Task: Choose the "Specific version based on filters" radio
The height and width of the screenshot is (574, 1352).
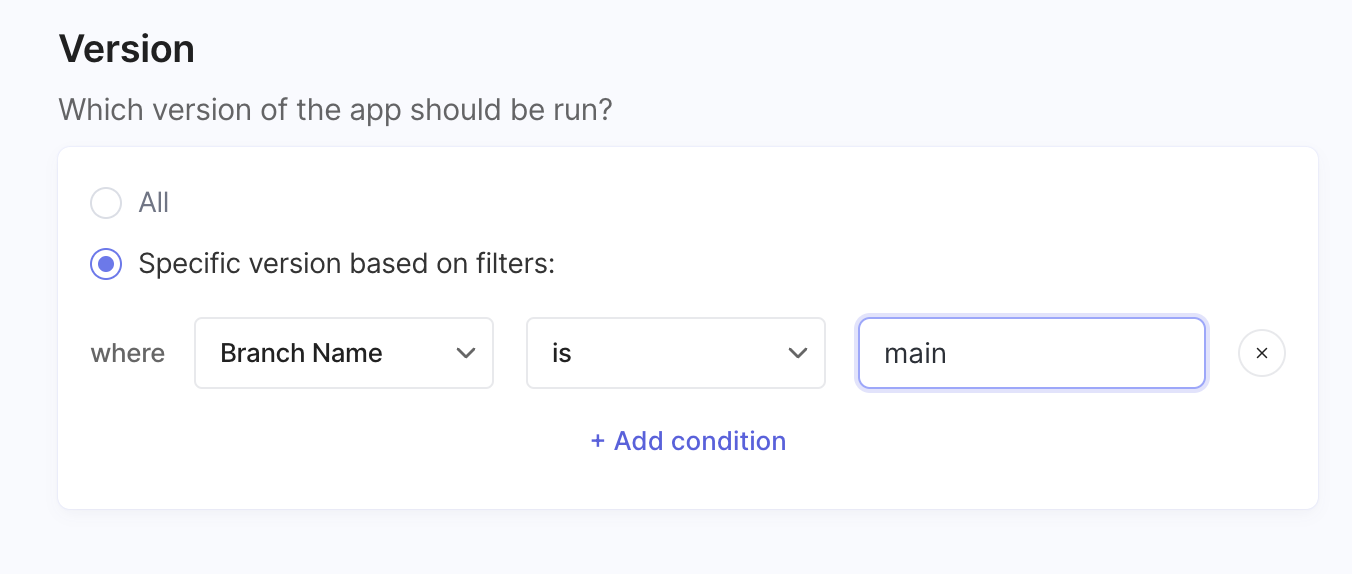Action: [106, 264]
